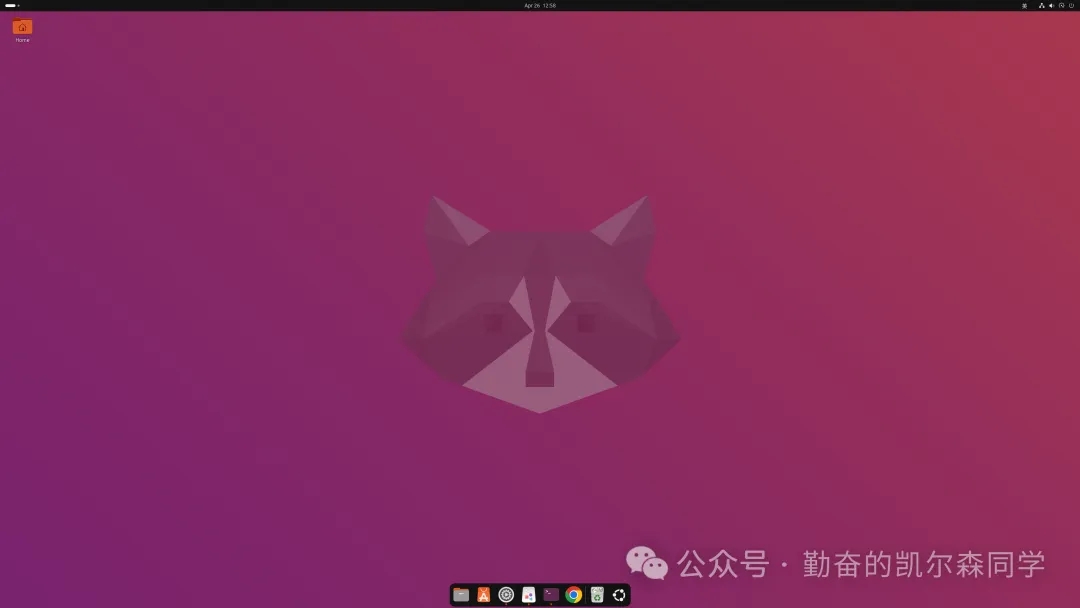Viewport: 1080px width, 608px height.
Task: Click the screen indicator icon near the power icon
Action: (x=1062, y=5)
